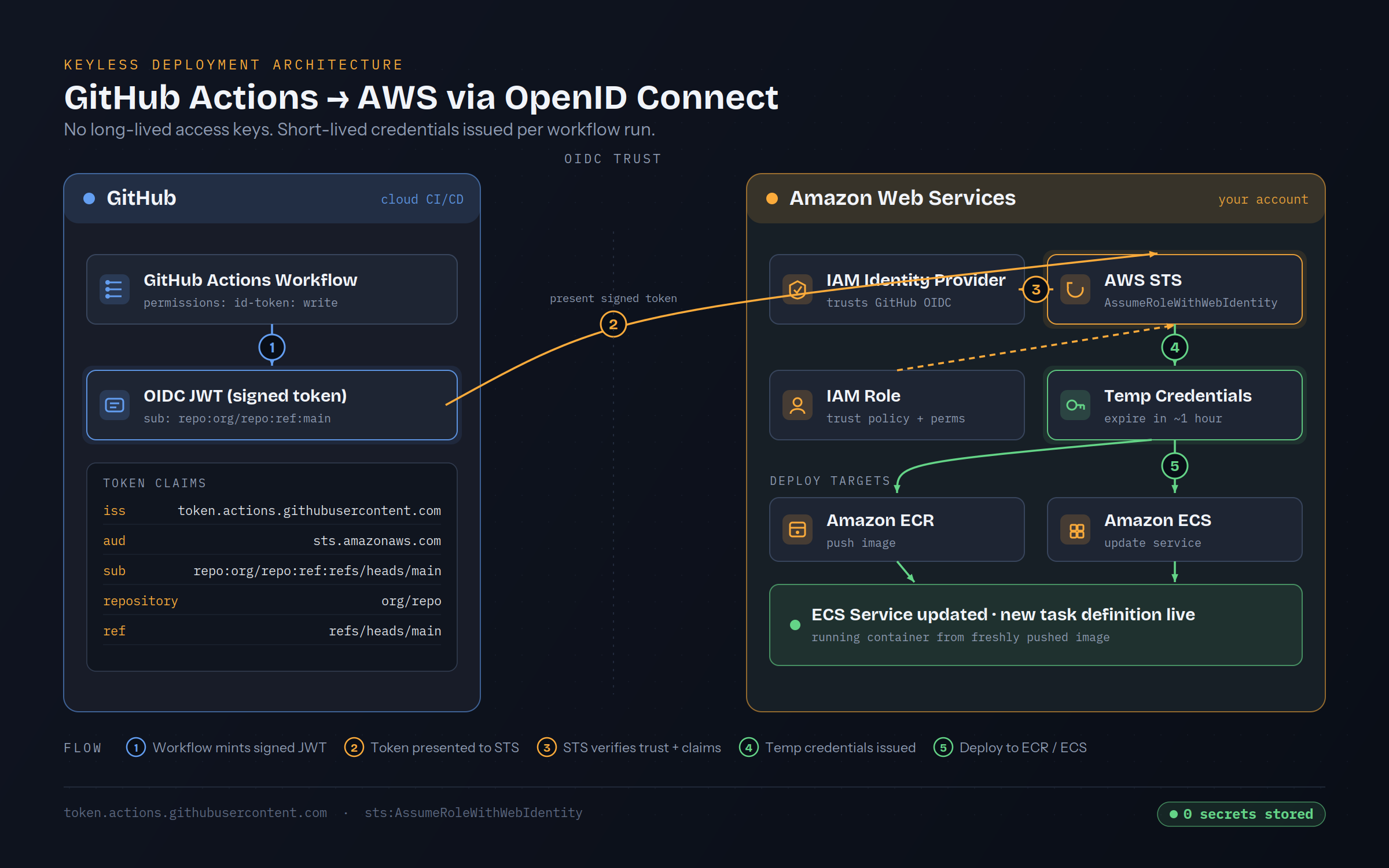1389x868 pixels.
Task: Click the cloud CI/CD label in GitHub header
Action: (422, 199)
